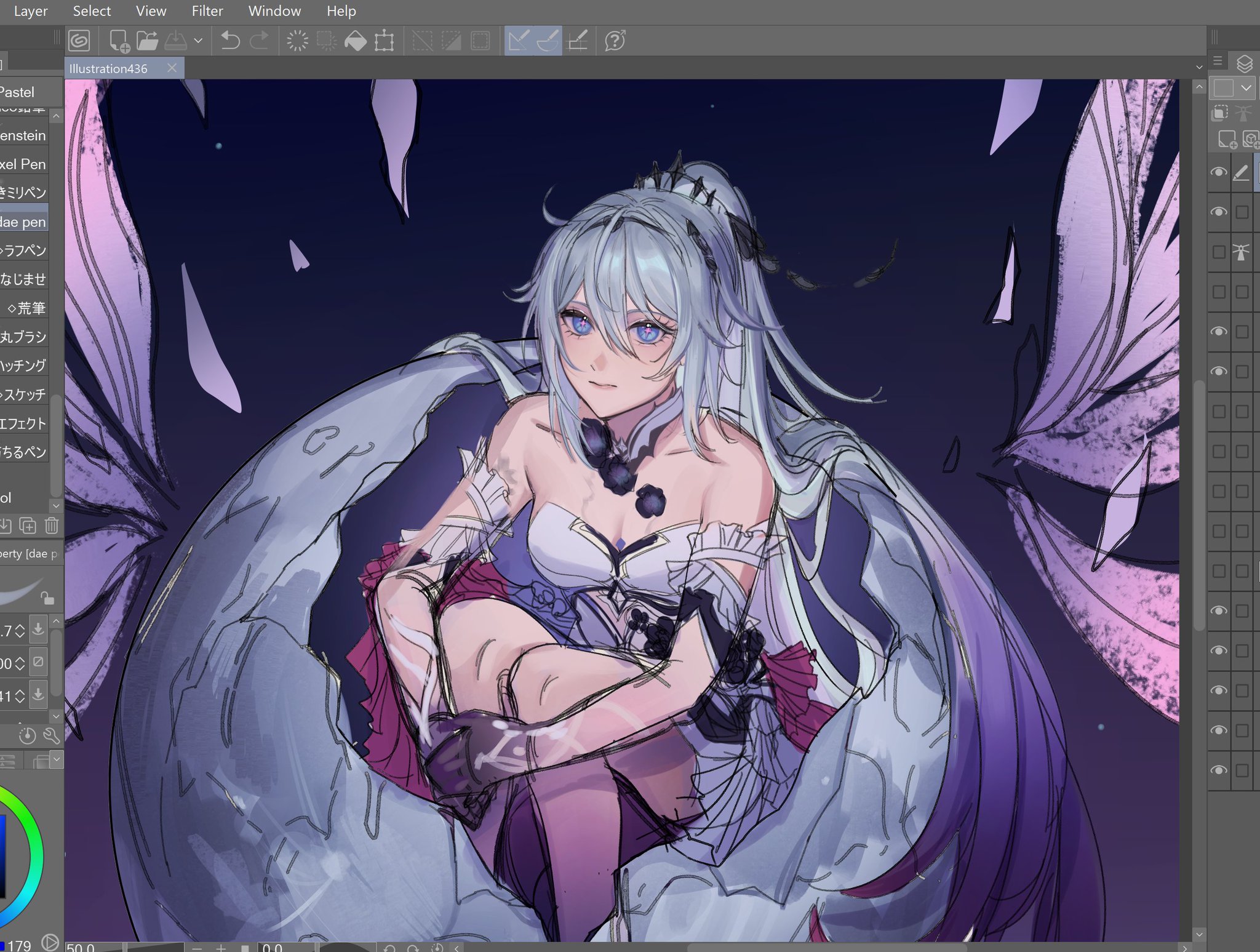Toggle Snap to Grid
Viewport: 1260px width, 952px height.
[x=577, y=41]
